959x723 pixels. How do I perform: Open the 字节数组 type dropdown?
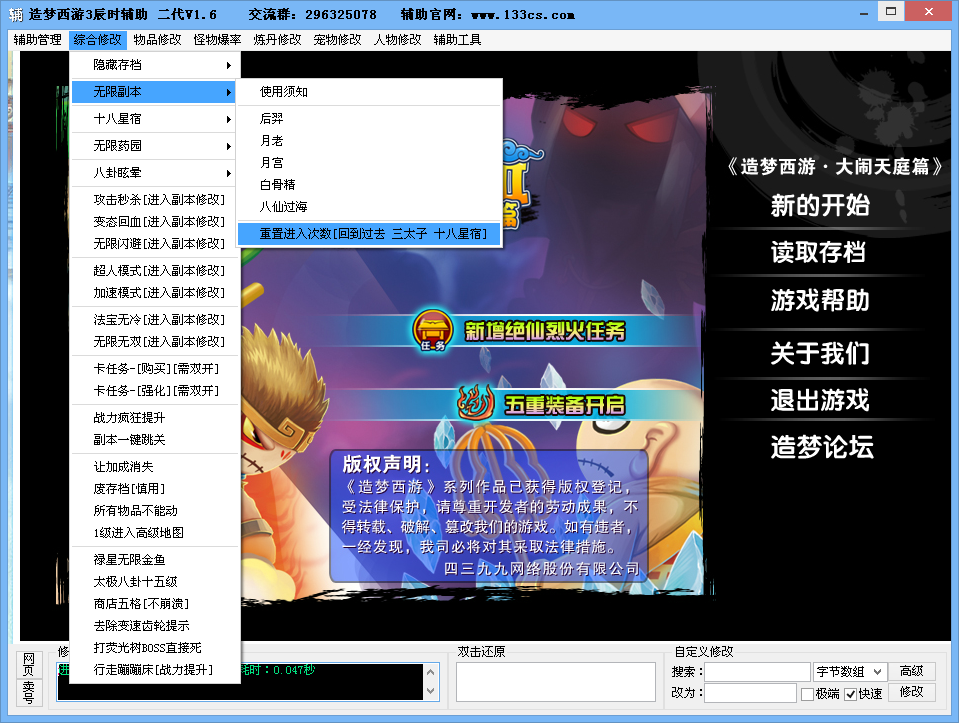point(850,672)
